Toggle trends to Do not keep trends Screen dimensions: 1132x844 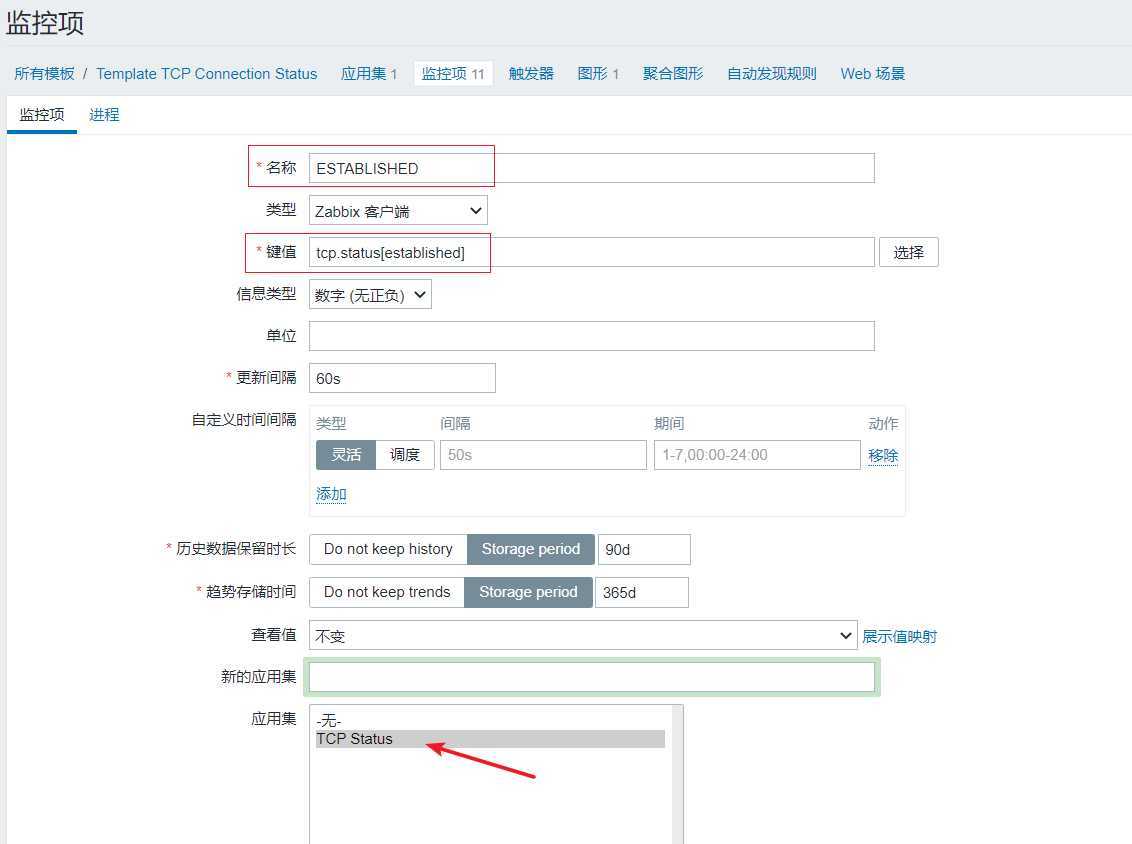tap(385, 592)
